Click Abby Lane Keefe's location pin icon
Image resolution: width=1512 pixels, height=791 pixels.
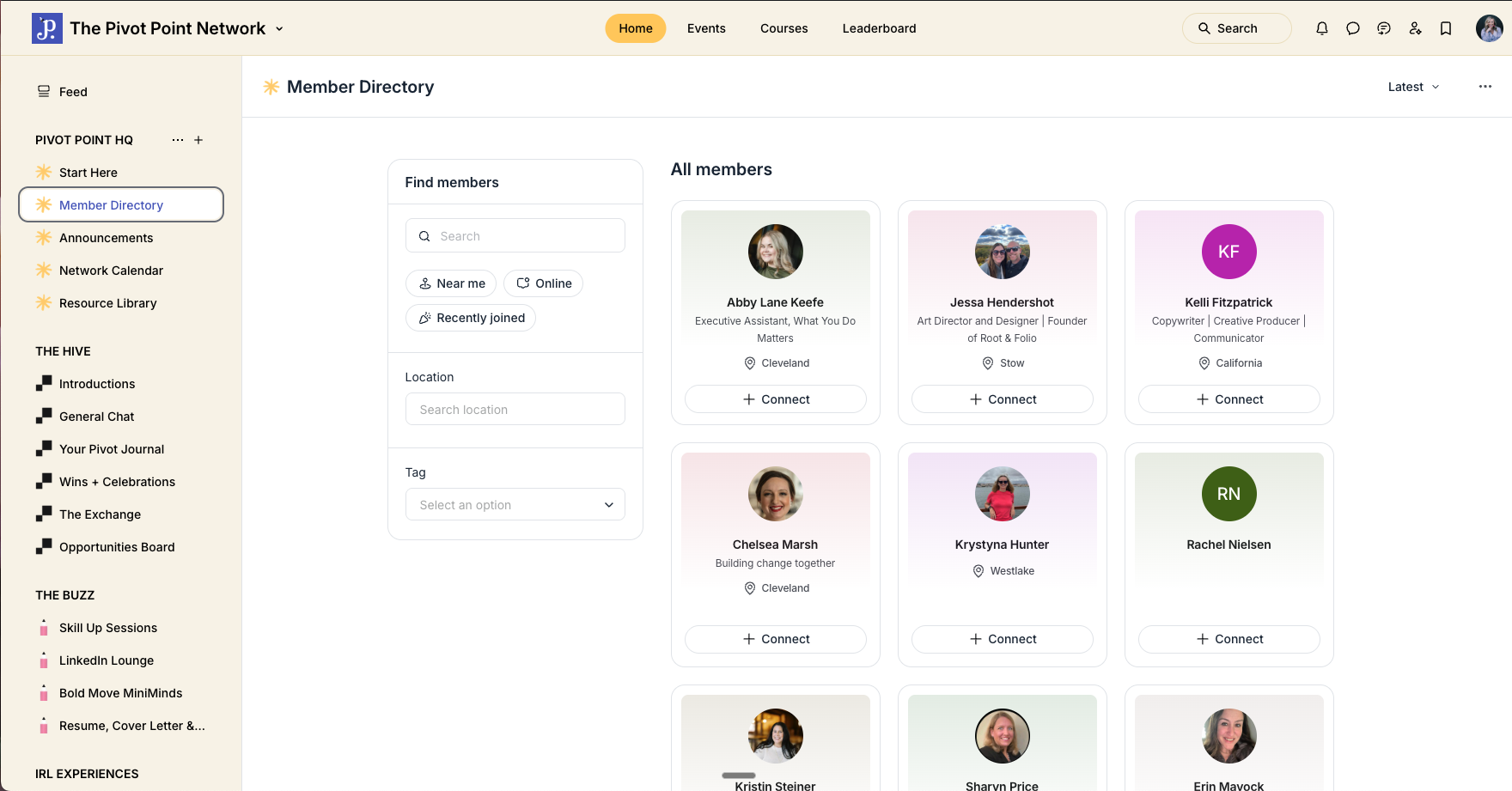(x=750, y=363)
